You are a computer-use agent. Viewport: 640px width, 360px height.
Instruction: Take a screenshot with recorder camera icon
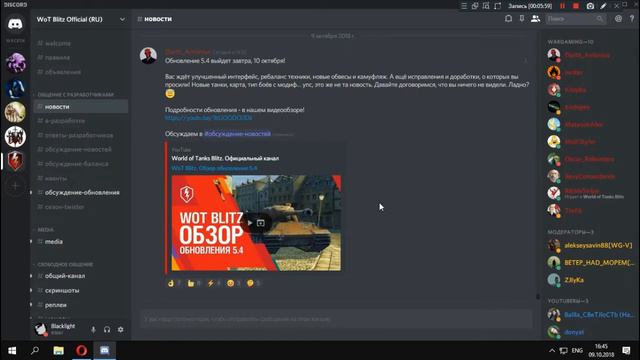[x=590, y=6]
